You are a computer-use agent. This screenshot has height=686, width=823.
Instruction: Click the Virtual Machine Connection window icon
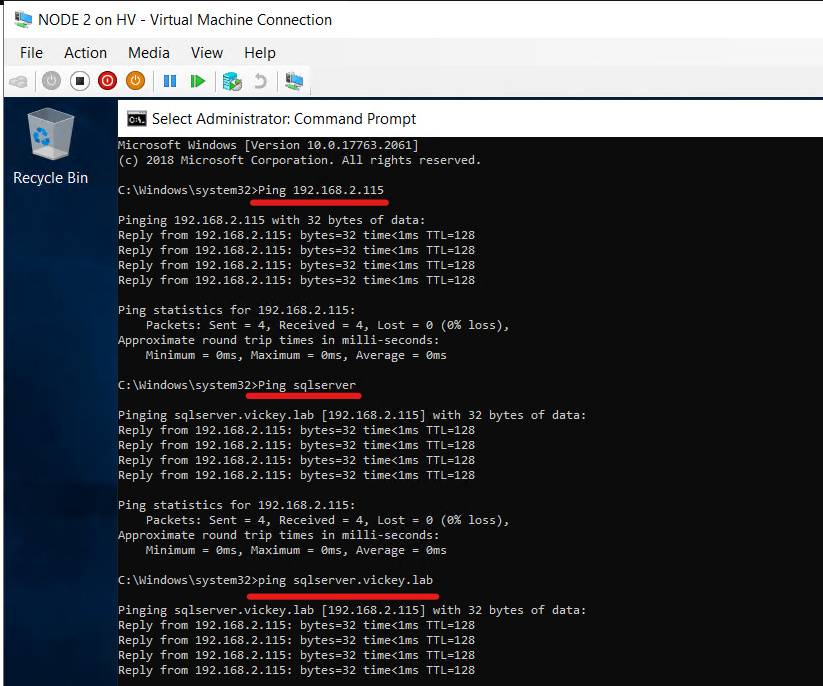click(x=23, y=19)
